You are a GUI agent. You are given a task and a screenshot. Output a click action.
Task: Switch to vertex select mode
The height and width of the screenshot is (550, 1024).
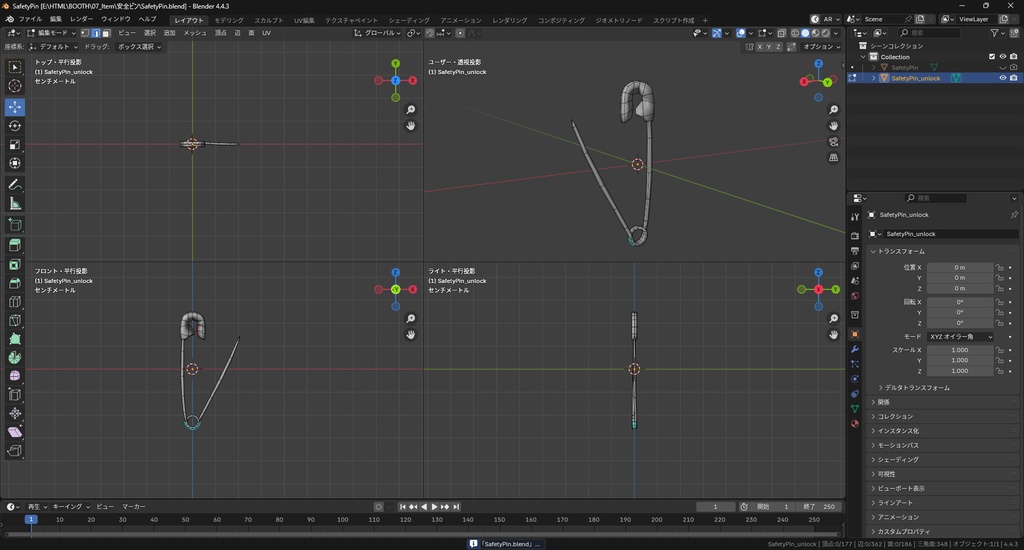pyautogui.click(x=86, y=33)
